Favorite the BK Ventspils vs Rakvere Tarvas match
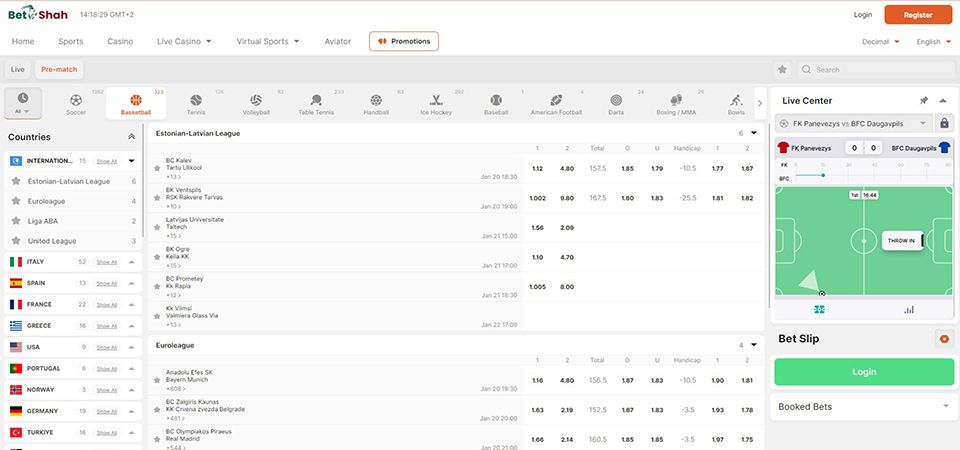The height and width of the screenshot is (450, 960). [x=157, y=198]
